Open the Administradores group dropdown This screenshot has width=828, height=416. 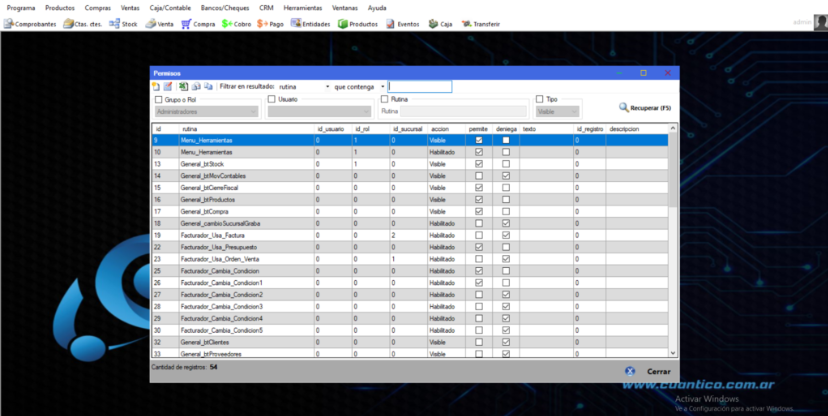point(207,112)
